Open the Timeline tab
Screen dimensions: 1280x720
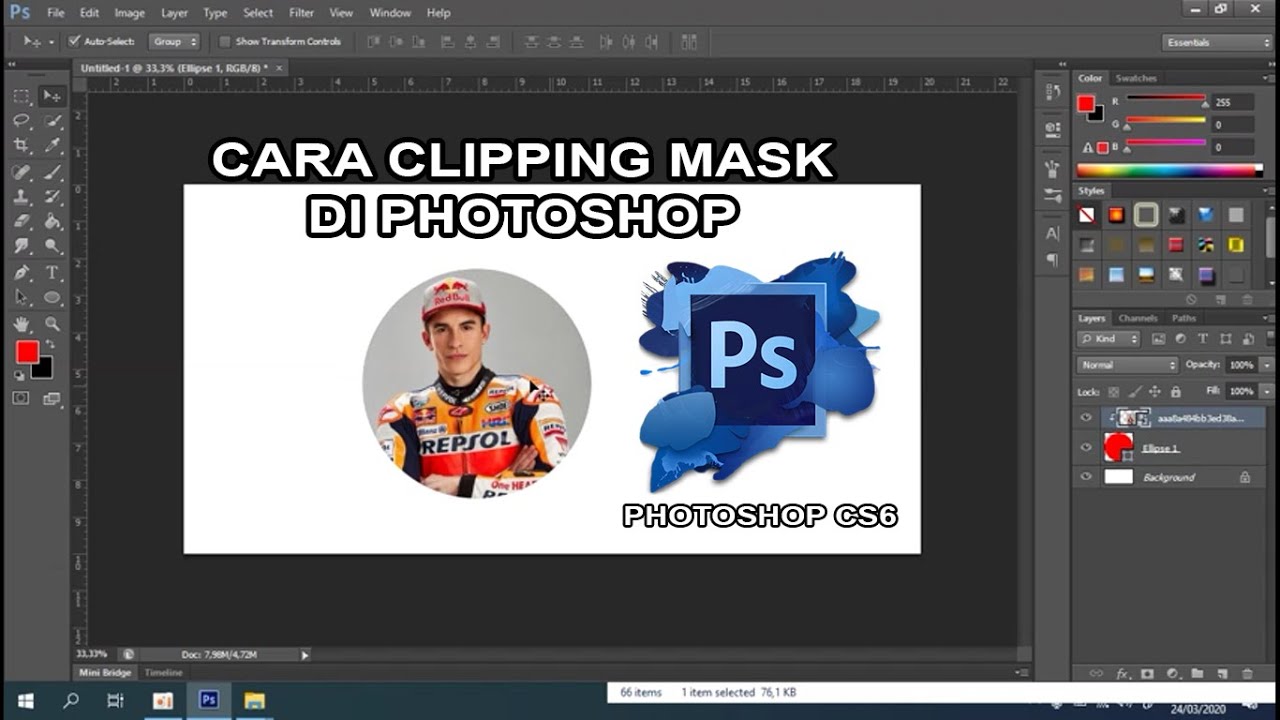pos(162,673)
